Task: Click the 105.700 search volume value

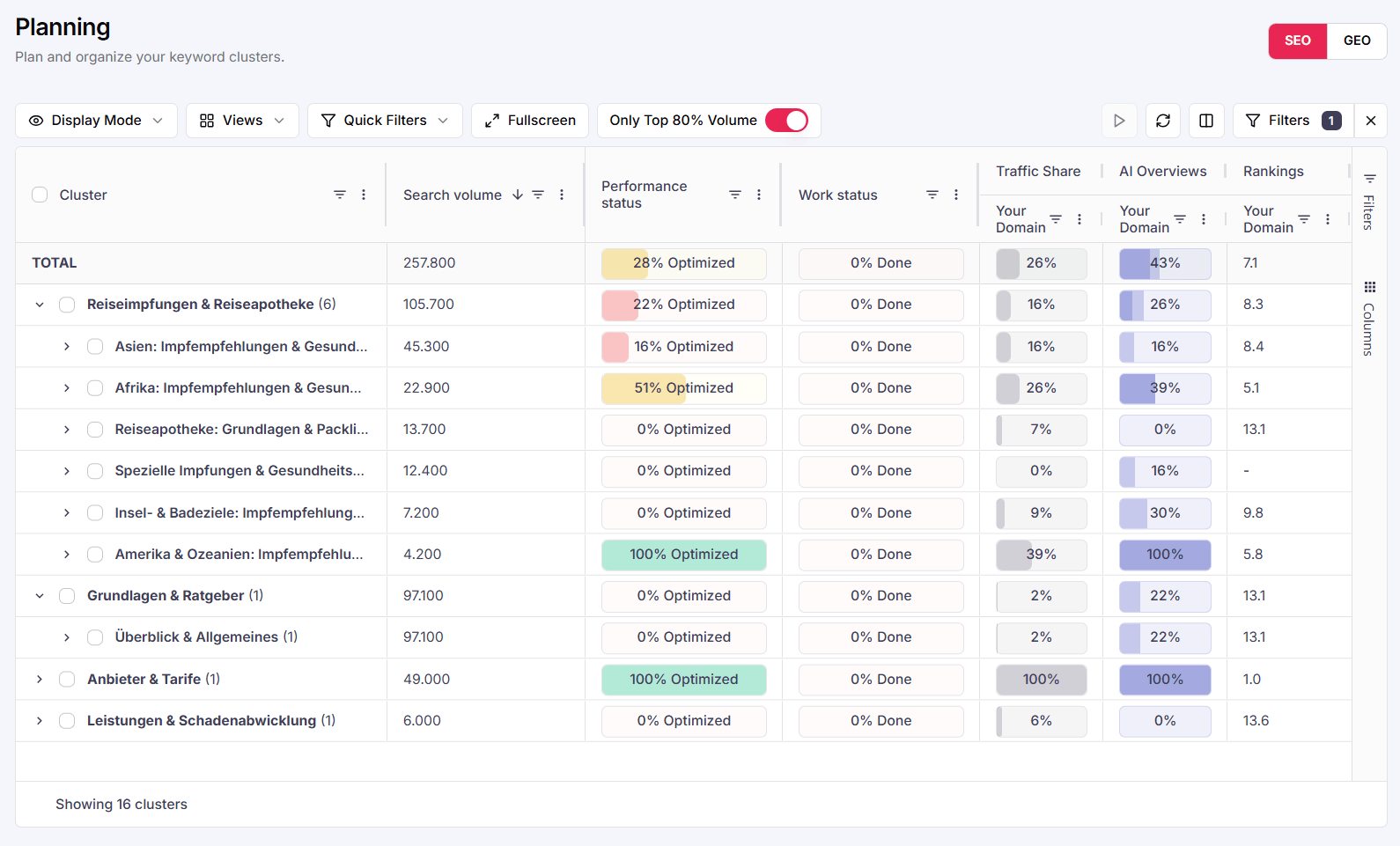Action: point(429,305)
